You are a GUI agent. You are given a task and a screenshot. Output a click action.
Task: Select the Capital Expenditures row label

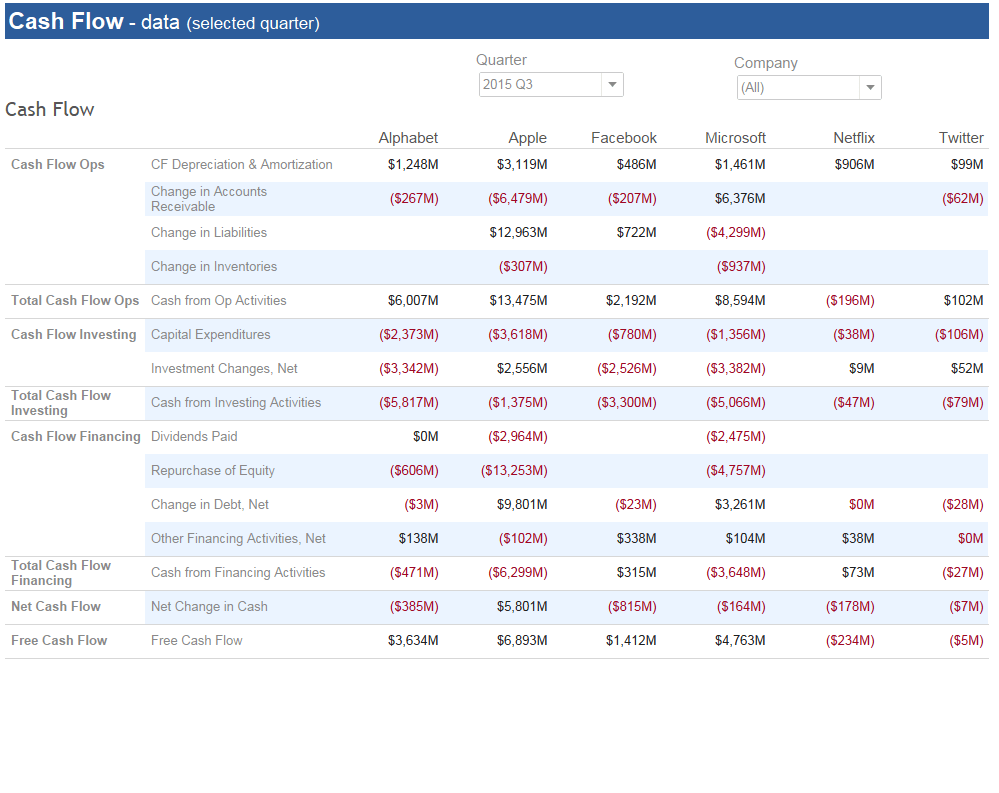(x=210, y=334)
